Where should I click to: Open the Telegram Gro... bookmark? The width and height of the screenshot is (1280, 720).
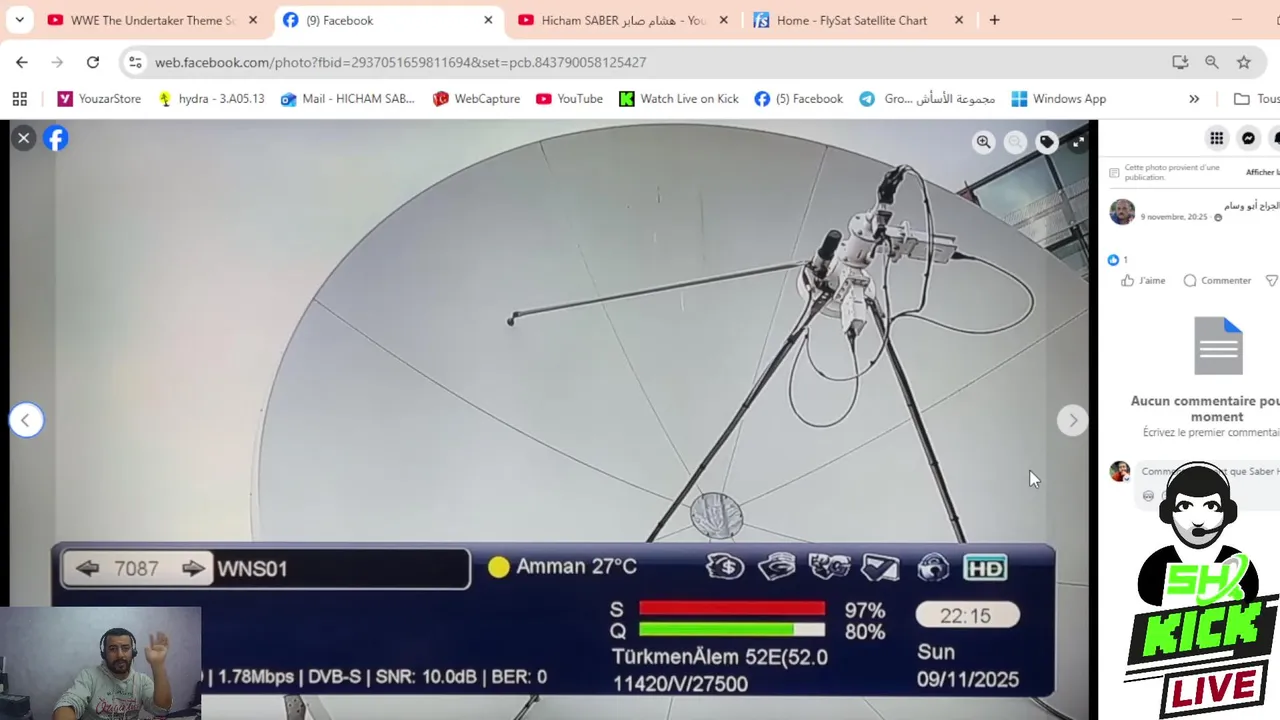[x=926, y=99]
